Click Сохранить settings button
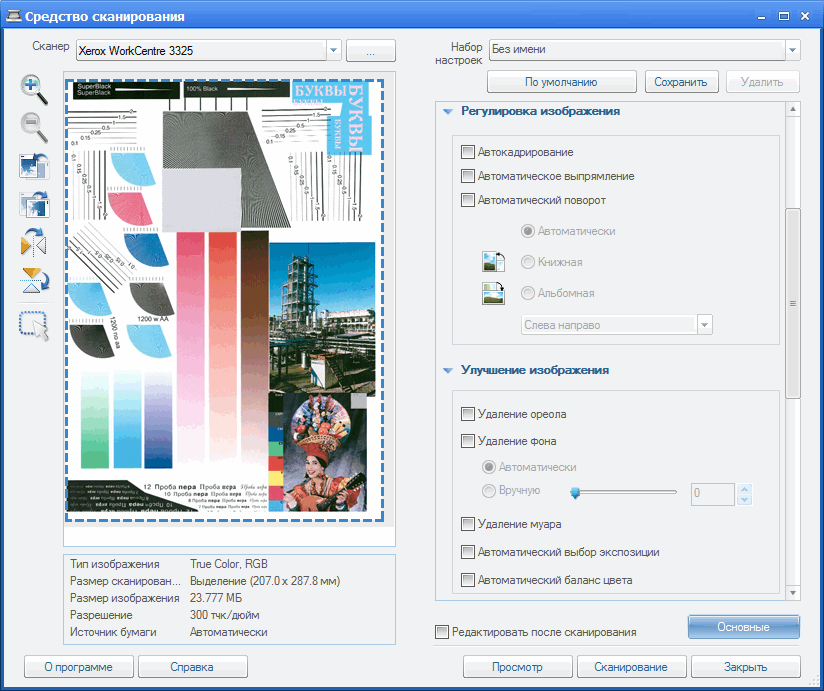824x691 pixels. (x=681, y=82)
